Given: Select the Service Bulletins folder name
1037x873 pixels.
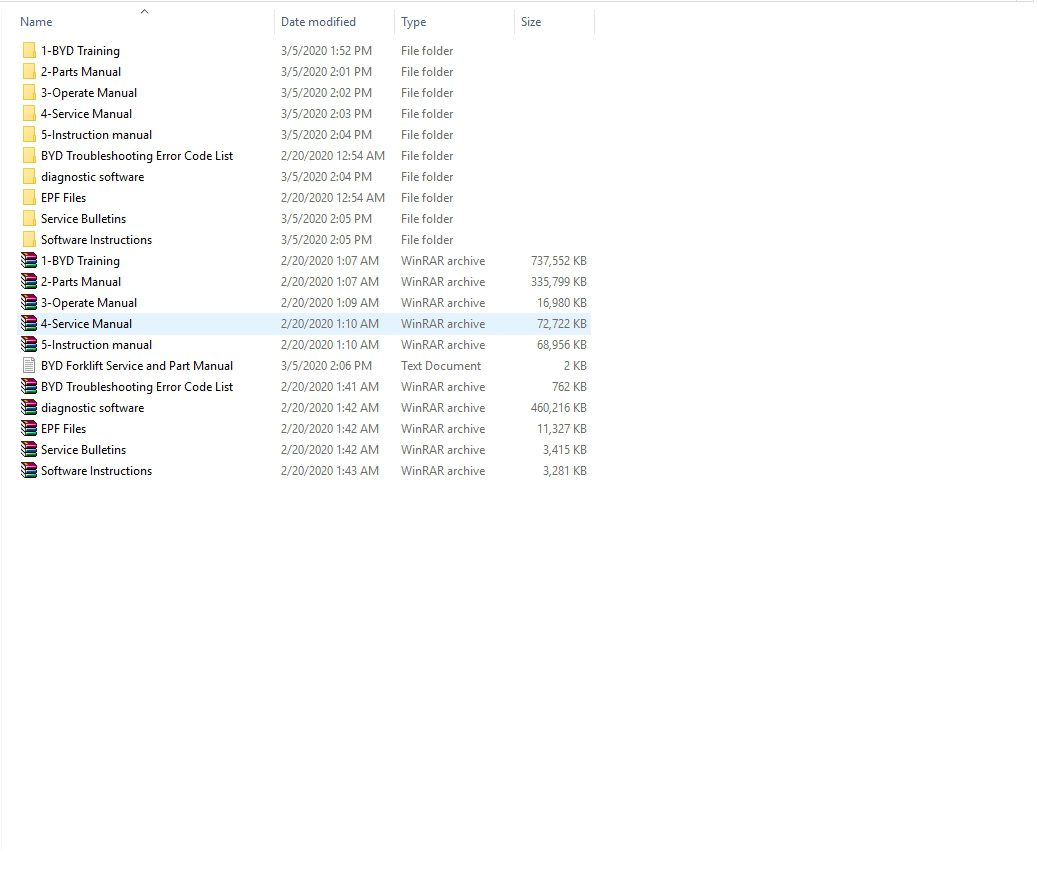Looking at the screenshot, I should [x=83, y=219].
